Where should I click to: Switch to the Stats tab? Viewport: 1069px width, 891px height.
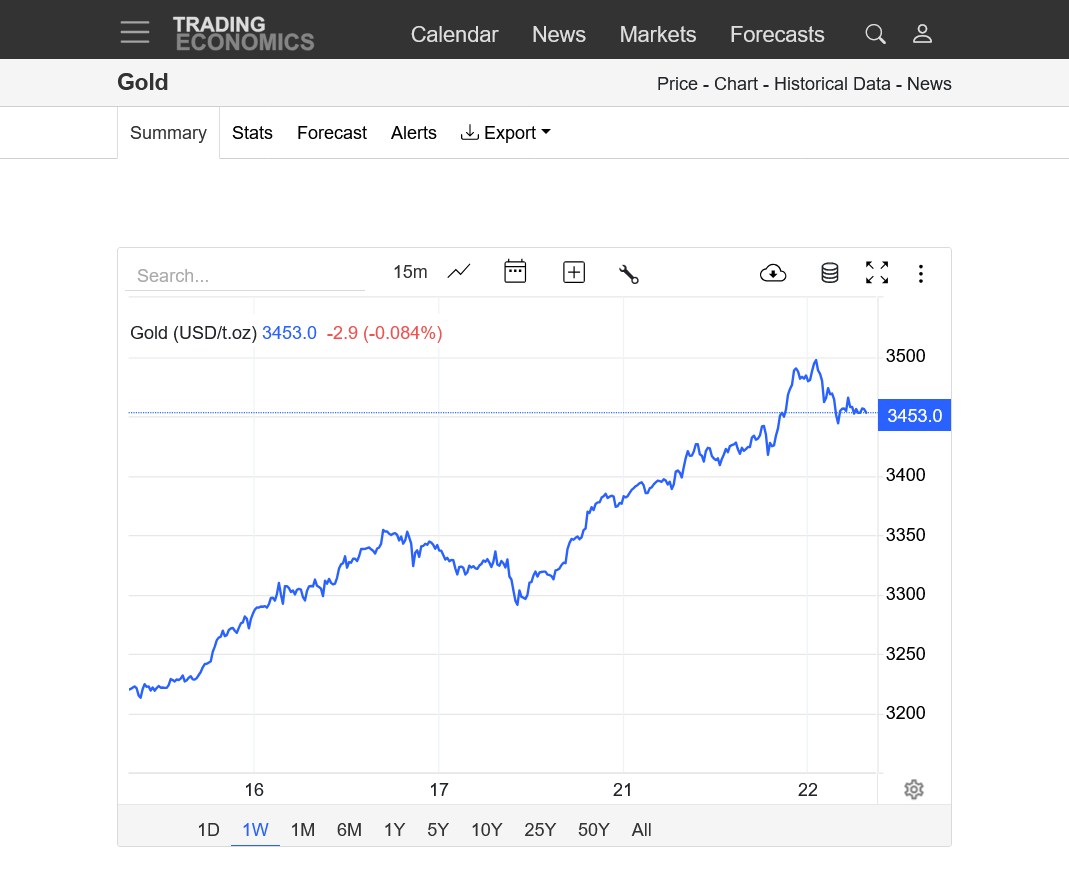[252, 133]
